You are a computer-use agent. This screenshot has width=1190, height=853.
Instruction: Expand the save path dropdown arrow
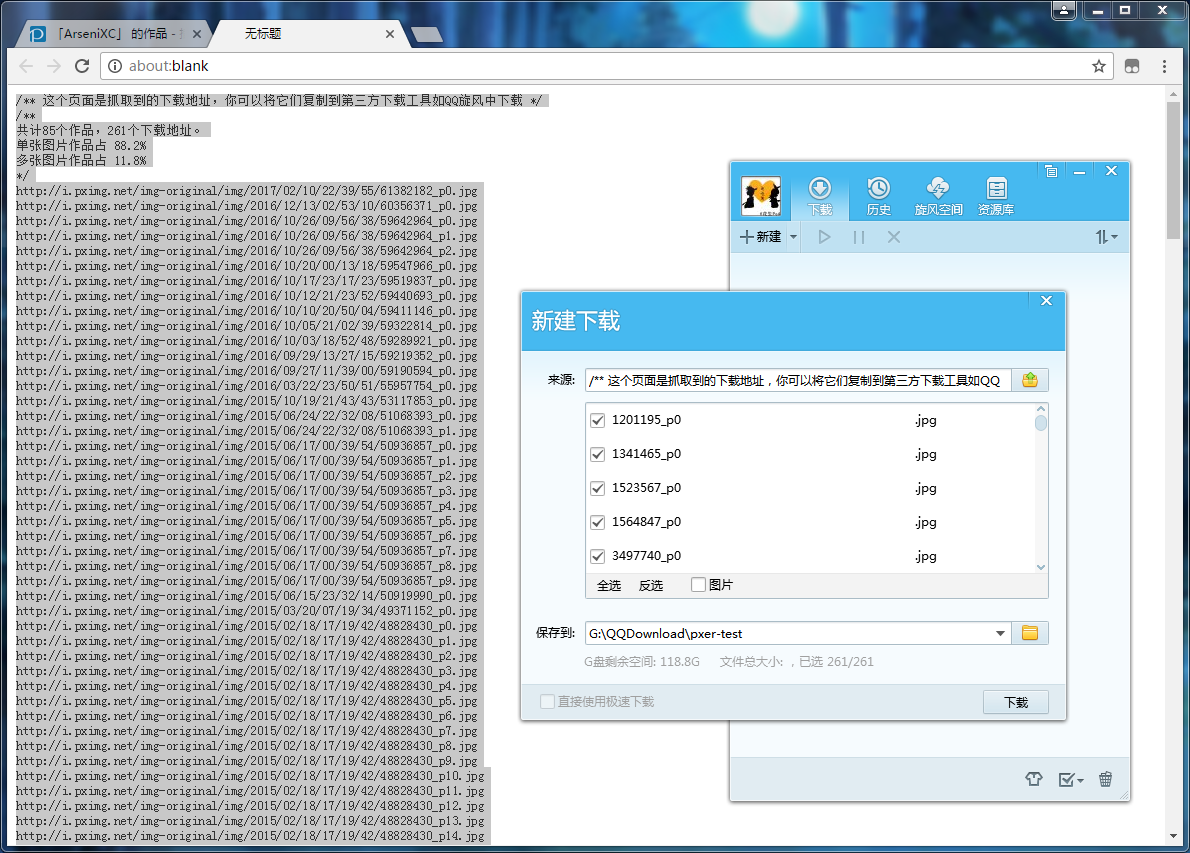coord(1000,634)
